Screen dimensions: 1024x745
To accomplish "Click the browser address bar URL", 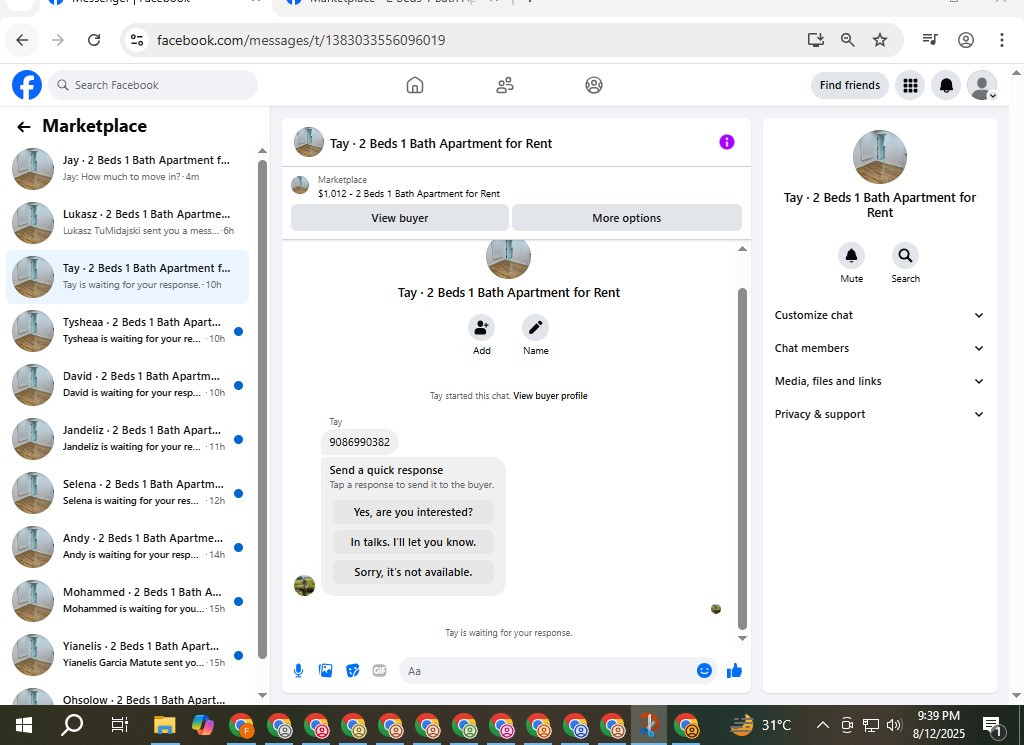I will click(x=301, y=40).
